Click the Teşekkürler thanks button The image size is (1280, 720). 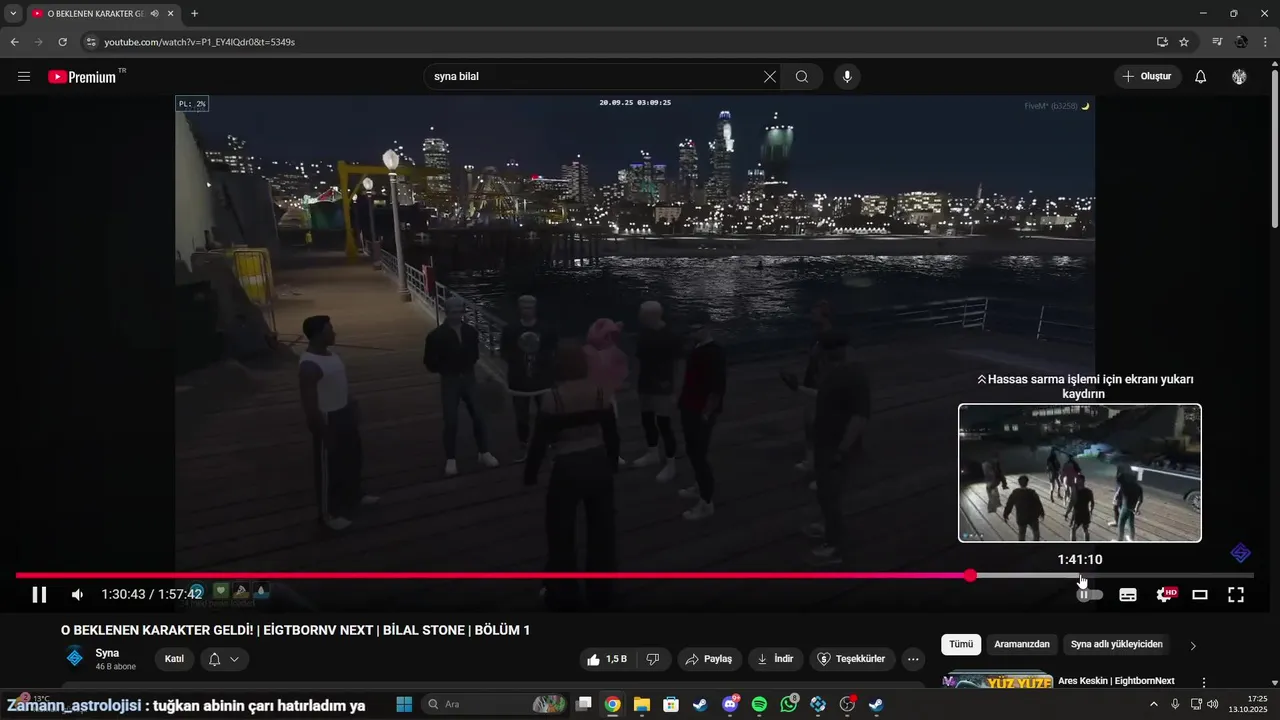[852, 659]
